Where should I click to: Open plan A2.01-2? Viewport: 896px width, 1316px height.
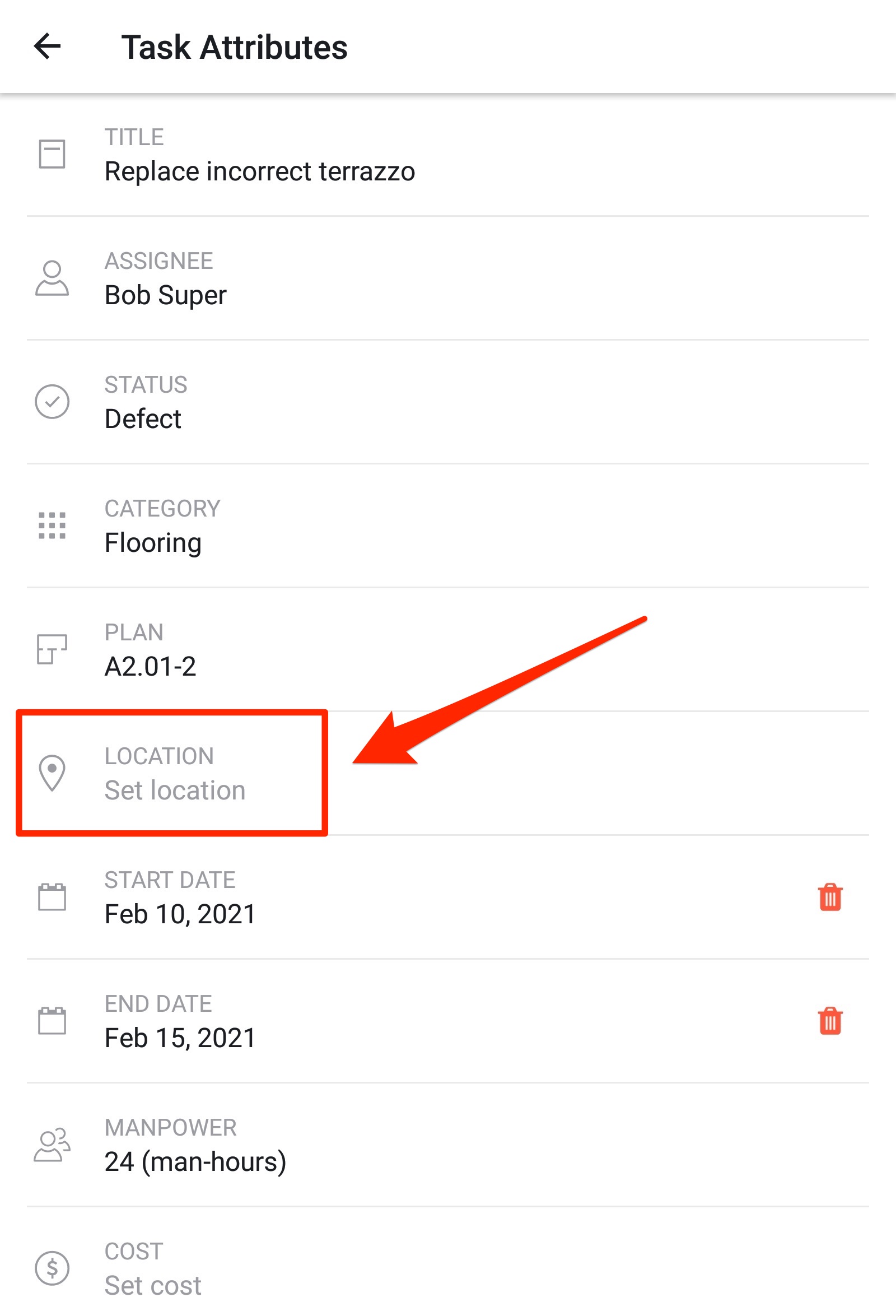(447, 649)
